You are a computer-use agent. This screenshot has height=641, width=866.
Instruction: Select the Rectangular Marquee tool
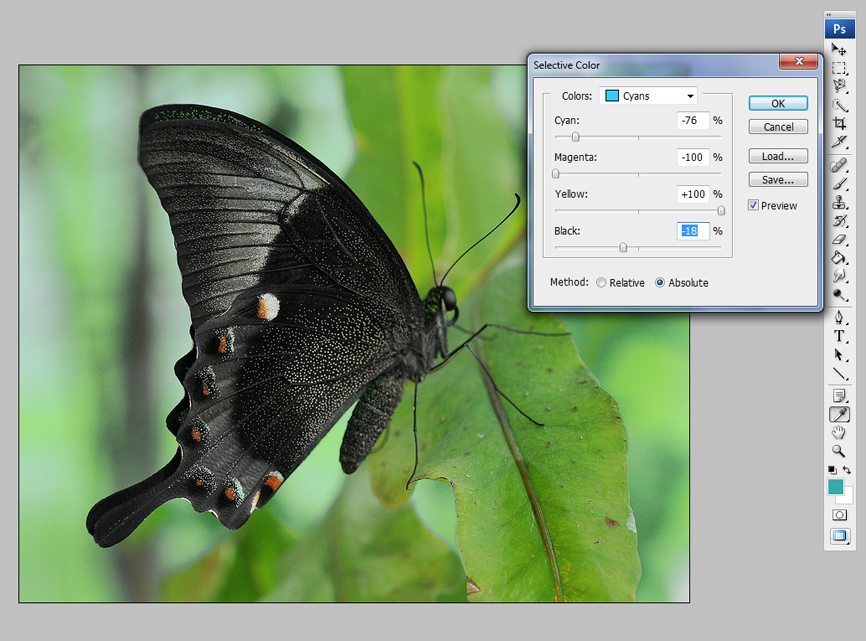pos(839,68)
